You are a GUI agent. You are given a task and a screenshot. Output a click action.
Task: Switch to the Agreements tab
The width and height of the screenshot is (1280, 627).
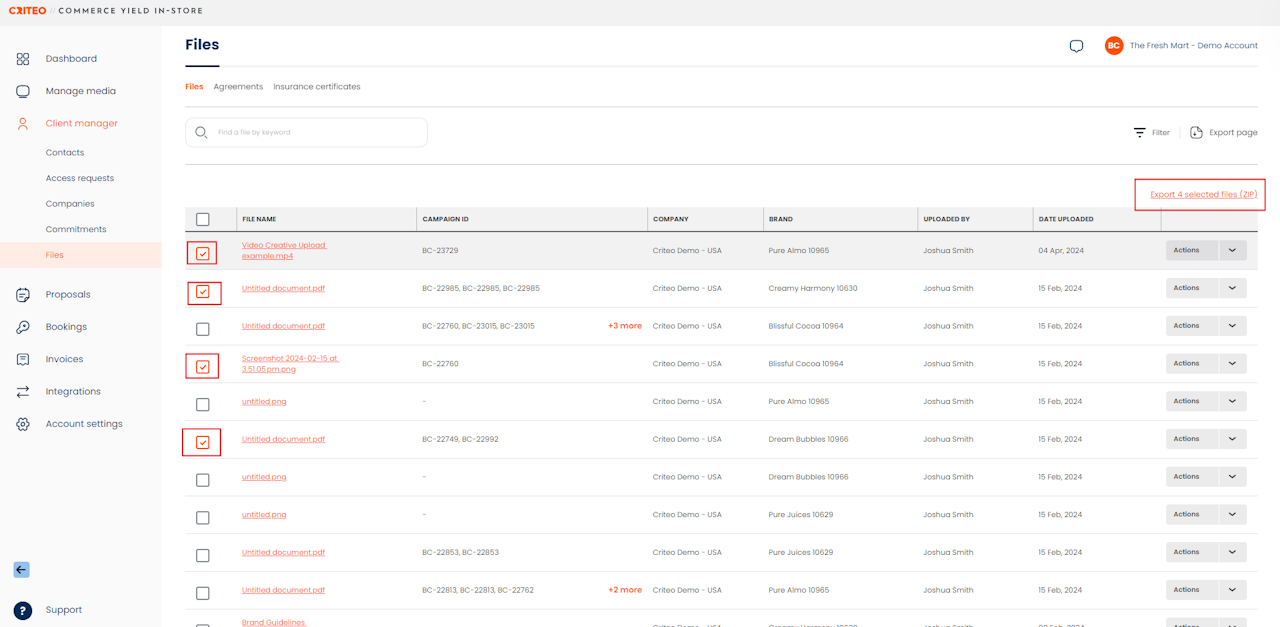point(238,87)
